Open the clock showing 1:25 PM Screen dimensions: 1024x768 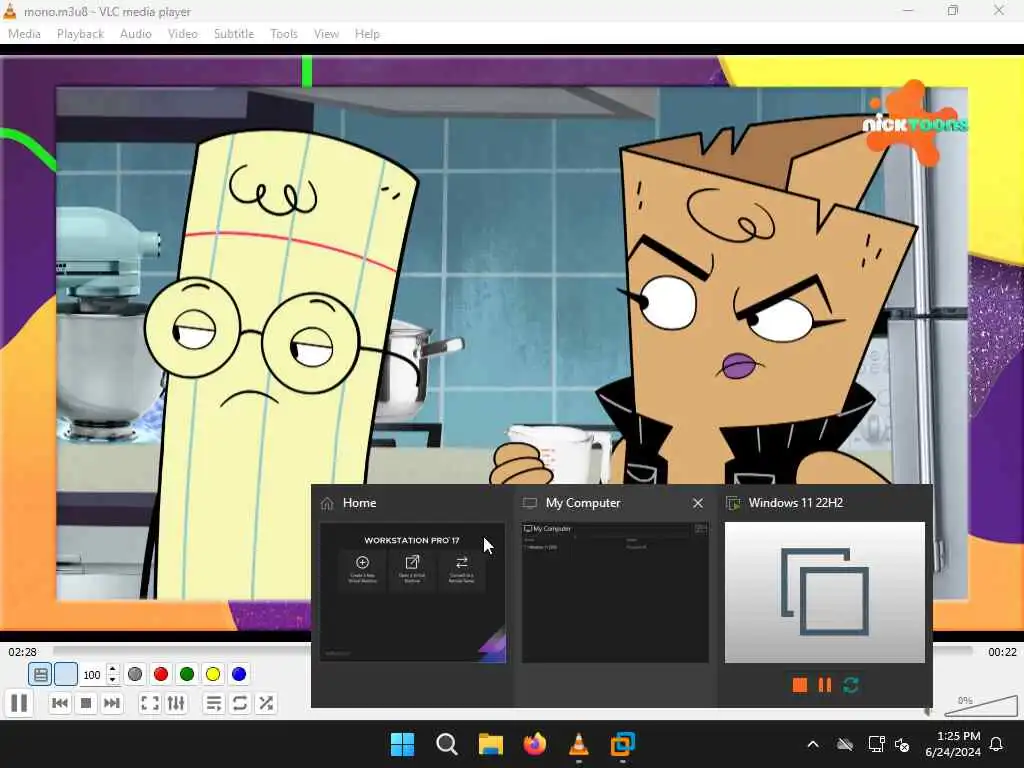(x=953, y=744)
